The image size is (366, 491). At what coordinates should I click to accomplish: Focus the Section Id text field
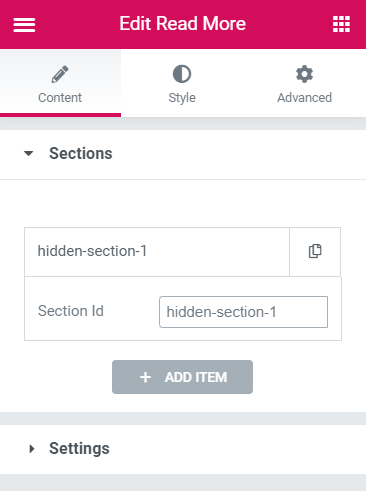point(243,312)
